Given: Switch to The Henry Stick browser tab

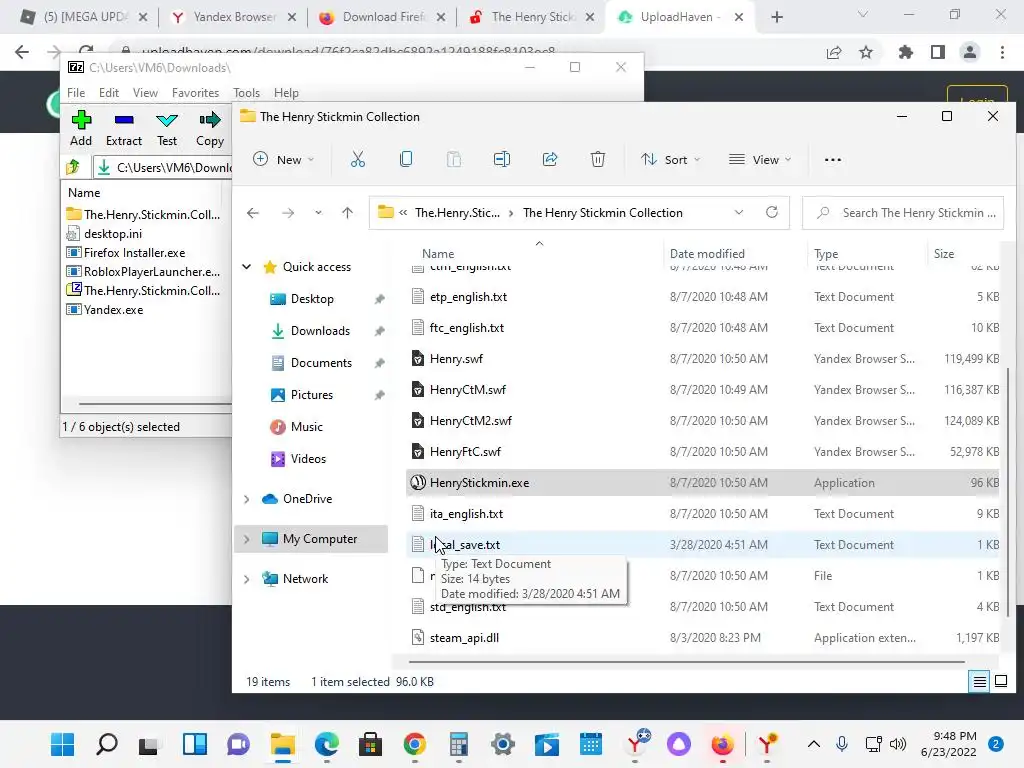Looking at the screenshot, I should pyautogui.click(x=532, y=17).
